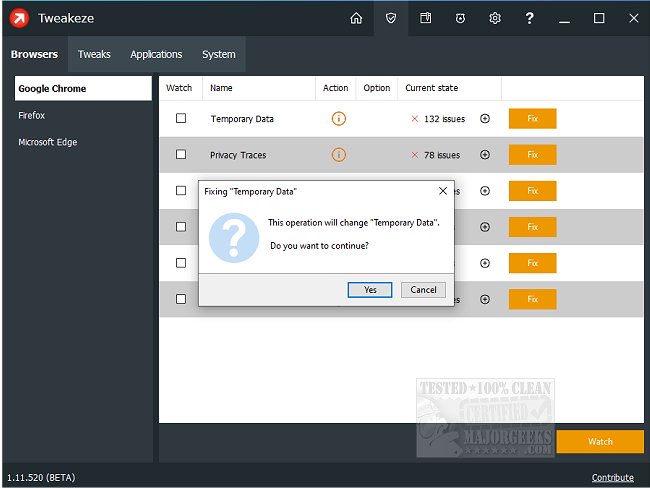This screenshot has height=488, width=650.
Task: Toggle Watch checkbox in sixth row
Action: point(181,299)
